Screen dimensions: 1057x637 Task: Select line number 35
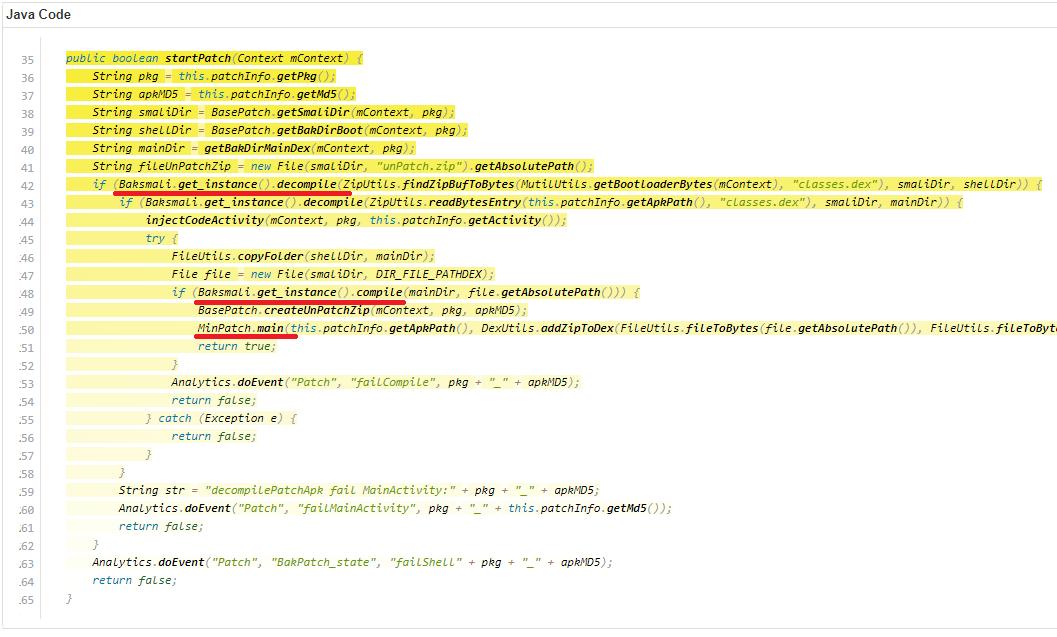tap(26, 58)
